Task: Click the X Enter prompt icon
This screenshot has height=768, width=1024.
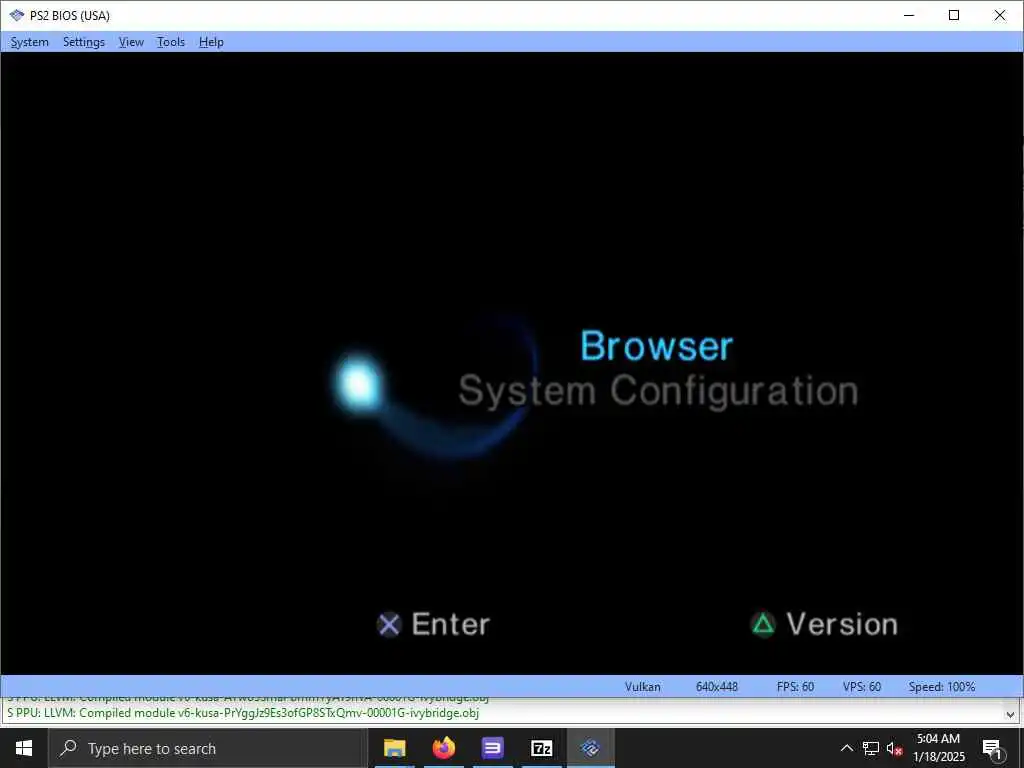Action: pyautogui.click(x=389, y=625)
